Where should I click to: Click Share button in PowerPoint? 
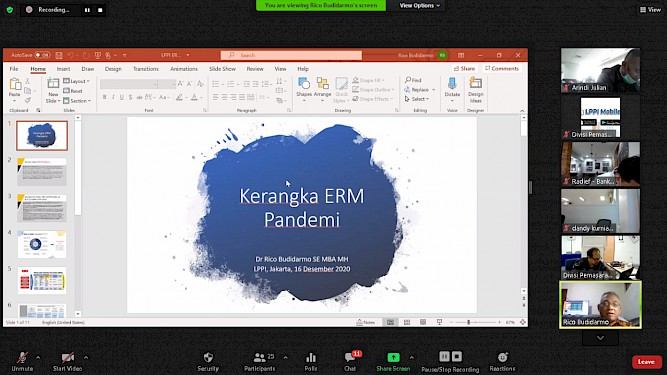[x=464, y=68]
